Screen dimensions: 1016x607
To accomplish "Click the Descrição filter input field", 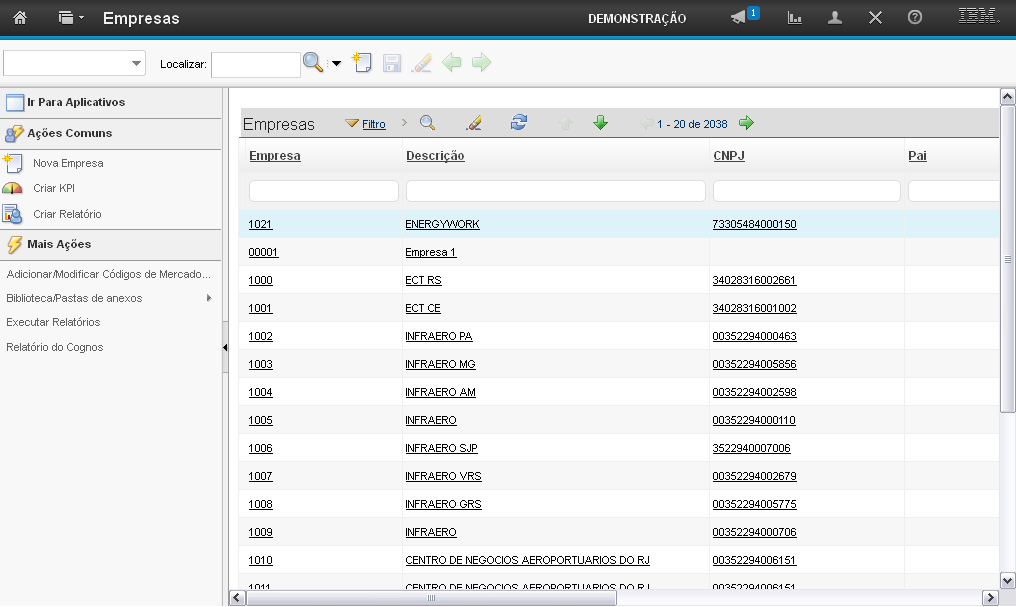I will (x=555, y=191).
